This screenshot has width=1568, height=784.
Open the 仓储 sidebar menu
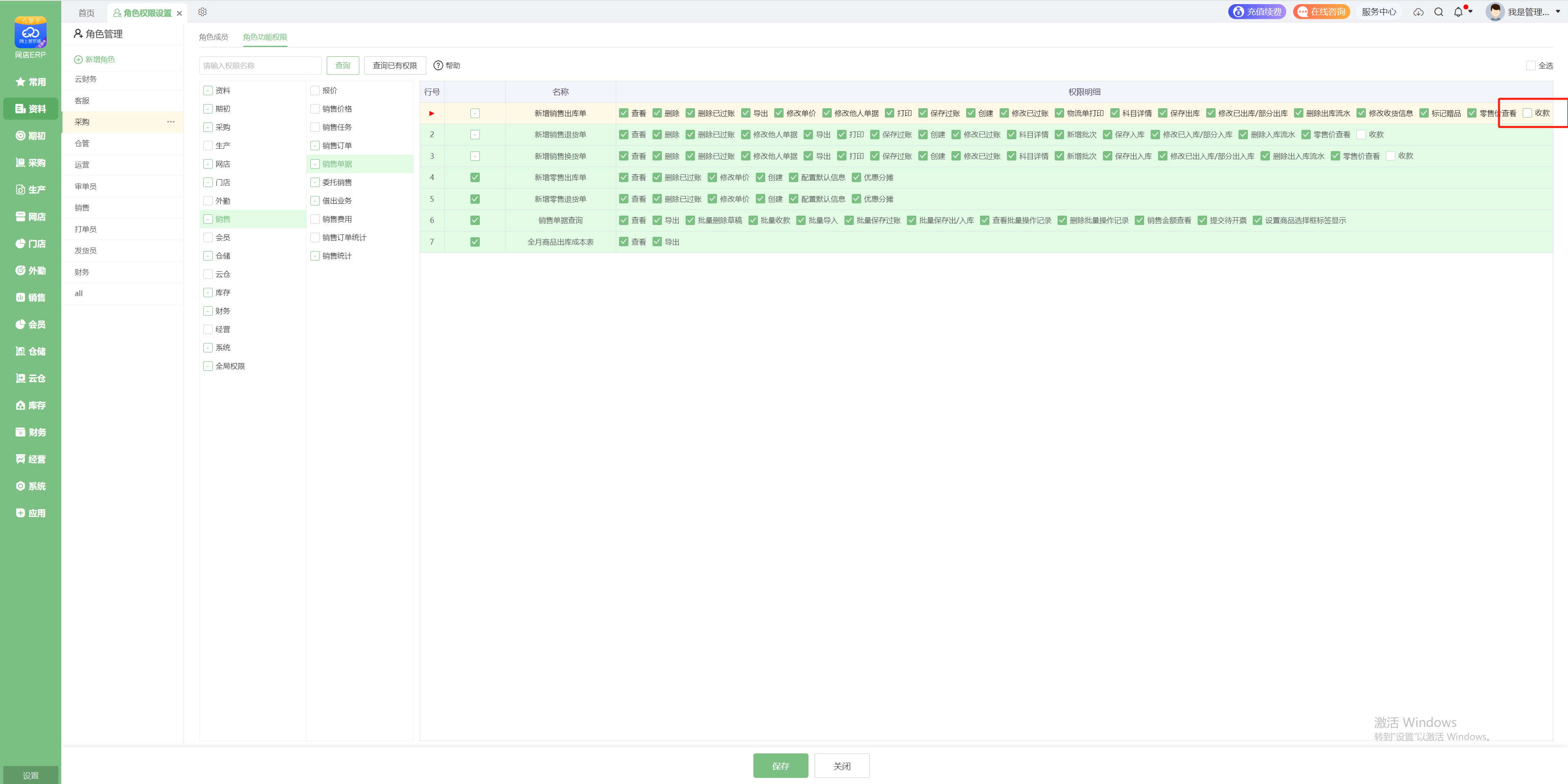click(x=31, y=351)
